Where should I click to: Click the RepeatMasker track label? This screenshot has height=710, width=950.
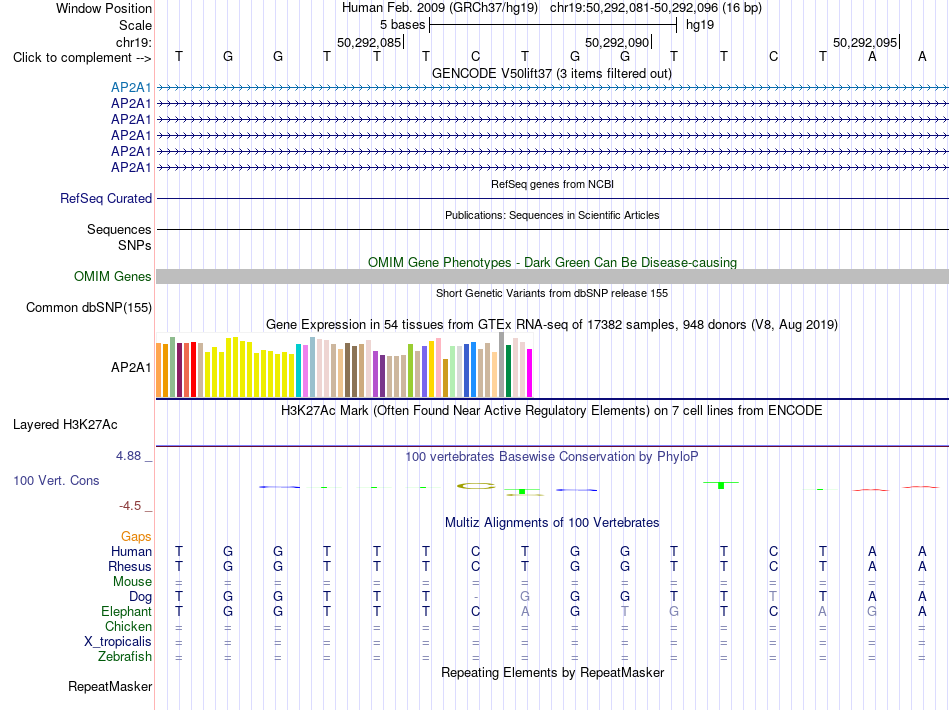click(110, 686)
